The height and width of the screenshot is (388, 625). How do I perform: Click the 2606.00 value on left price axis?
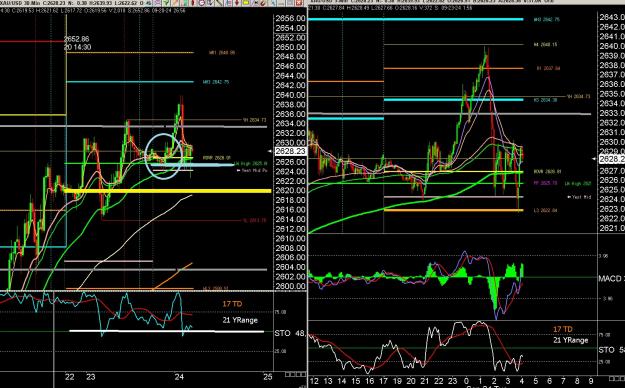tap(290, 258)
